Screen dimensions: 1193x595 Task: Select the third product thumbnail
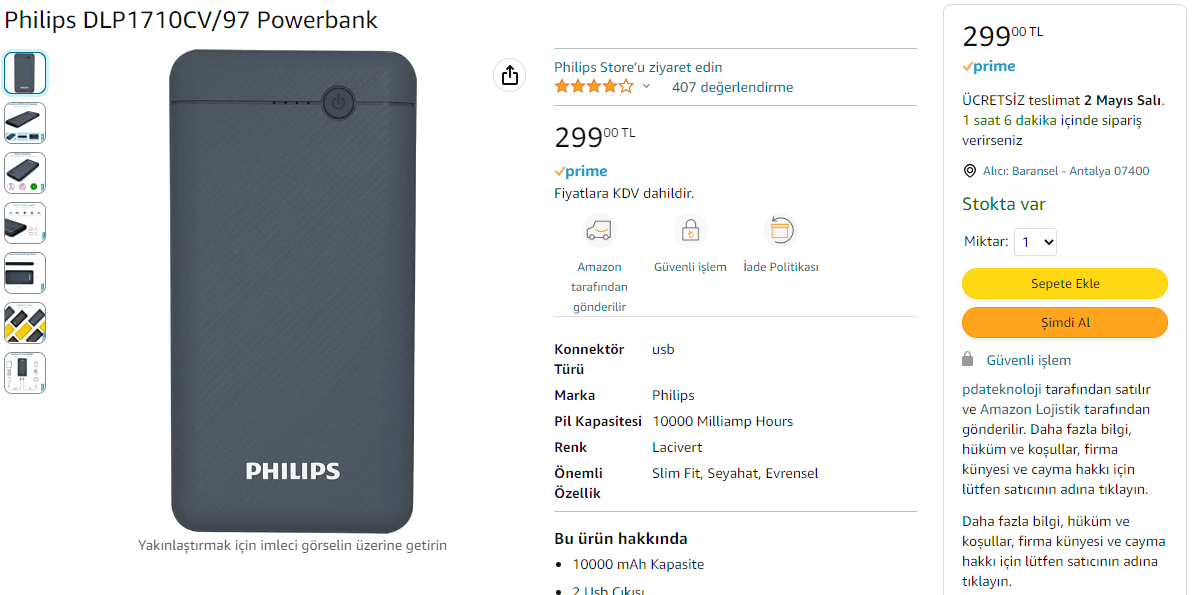click(25, 173)
